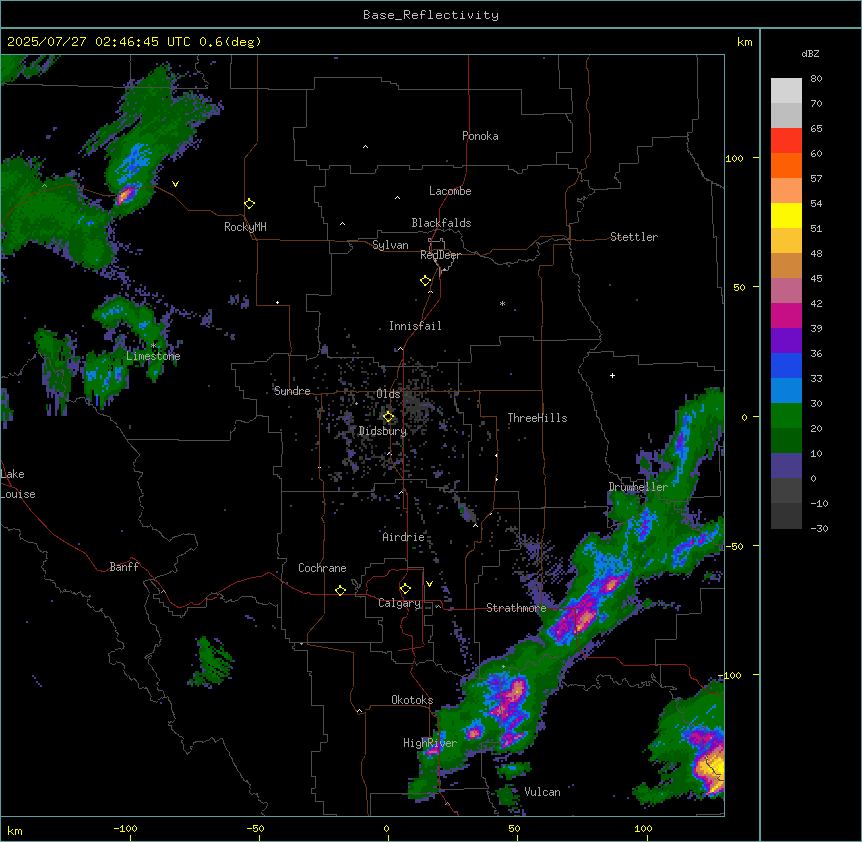Click the Drumheller label
The width and height of the screenshot is (862, 842).
click(x=638, y=487)
